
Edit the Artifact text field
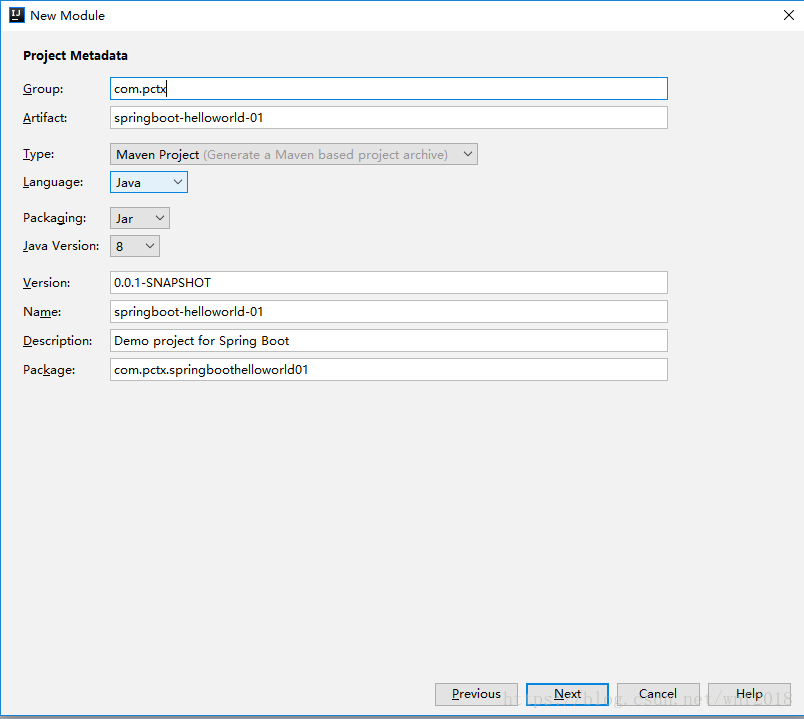point(389,117)
